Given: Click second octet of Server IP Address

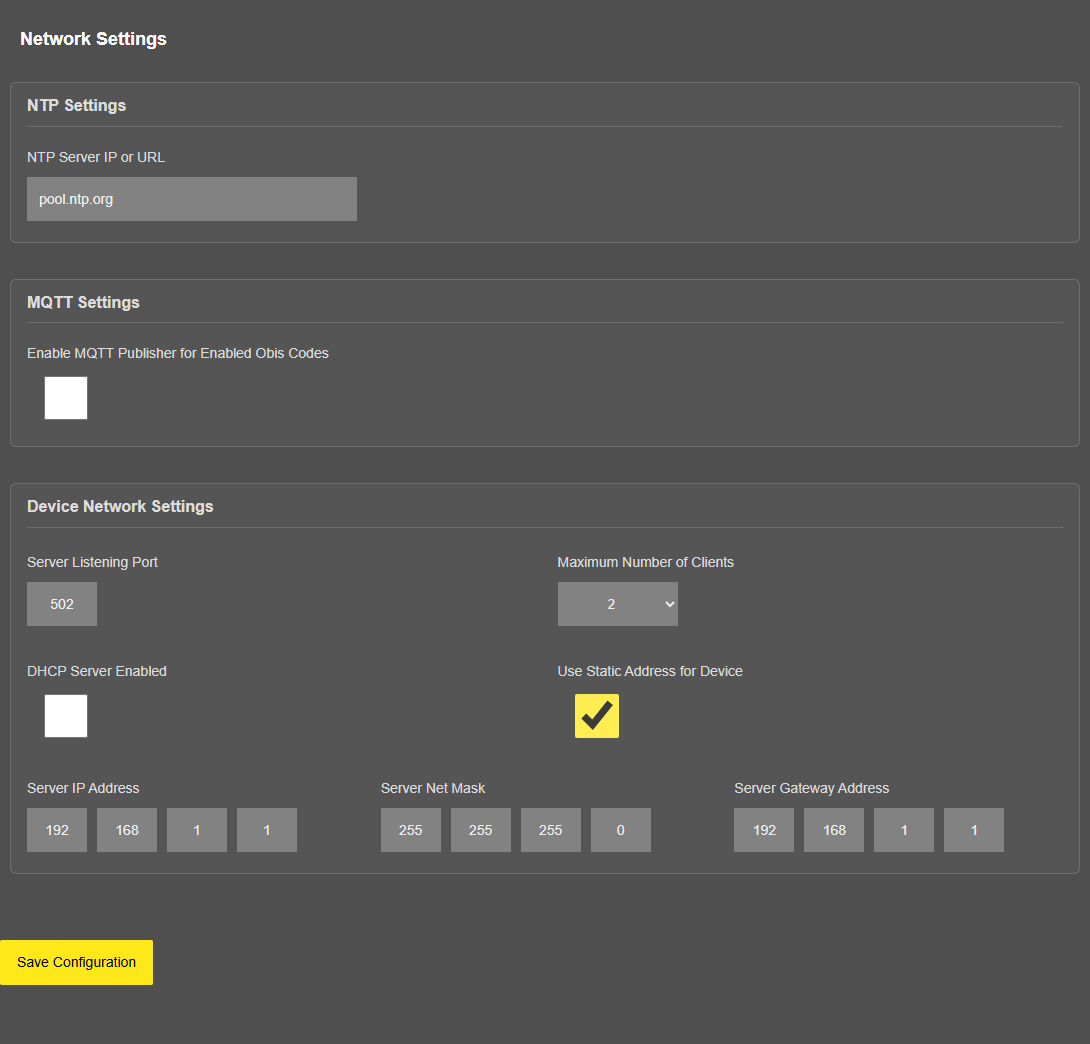Looking at the screenshot, I should [127, 830].
